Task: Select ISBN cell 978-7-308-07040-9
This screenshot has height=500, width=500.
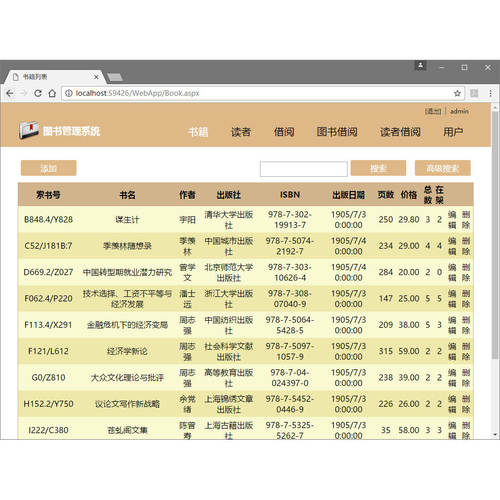Action: click(x=290, y=299)
